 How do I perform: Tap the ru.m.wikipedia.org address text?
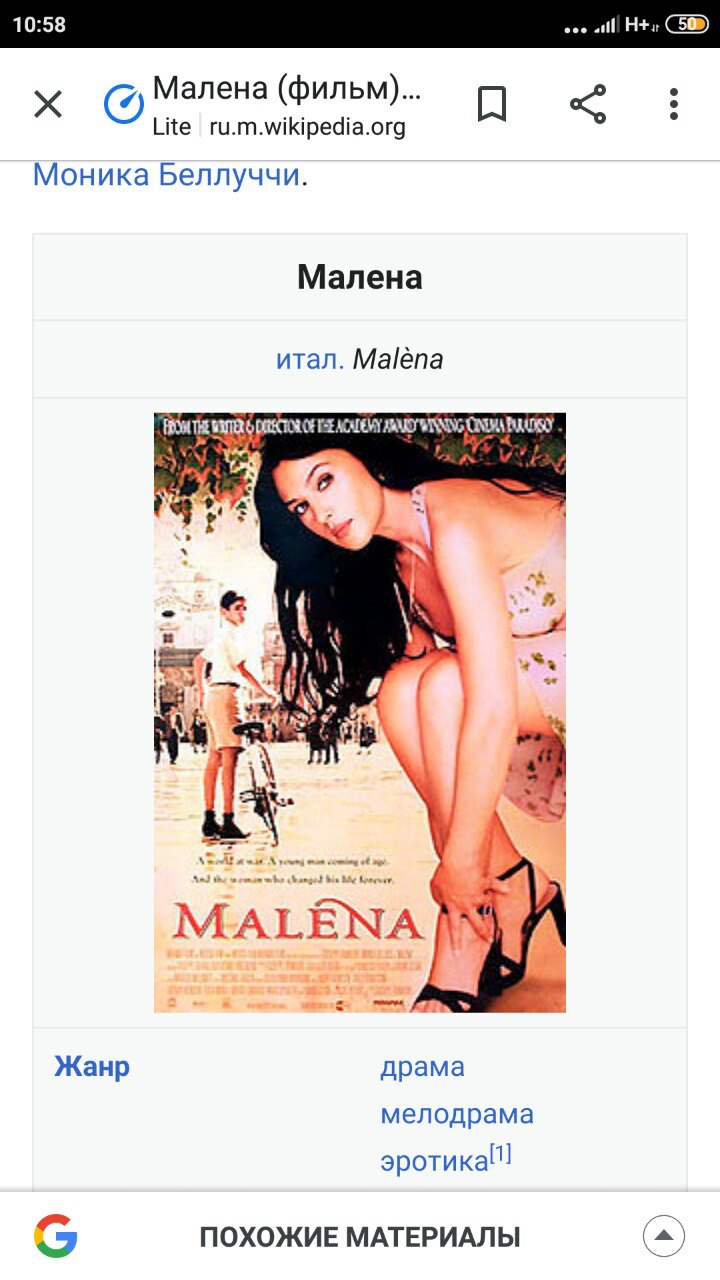307,127
